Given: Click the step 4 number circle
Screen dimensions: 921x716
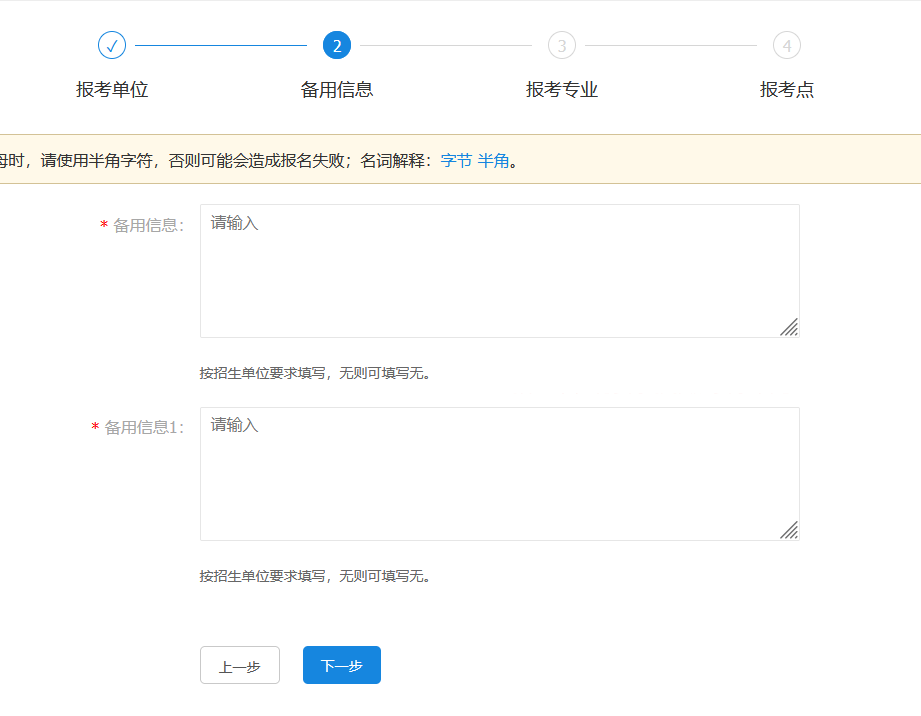Looking at the screenshot, I should pos(787,45).
